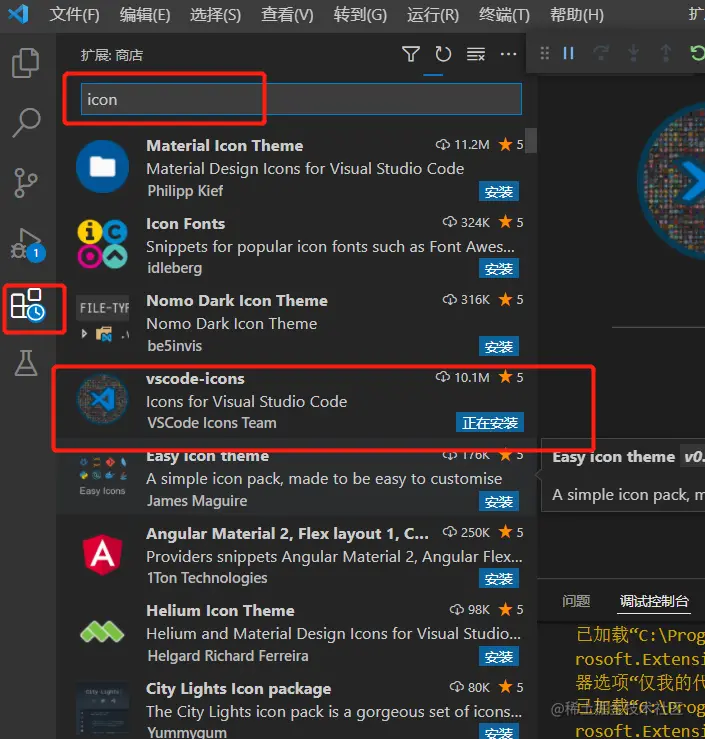
Task: Open Material Icon Theme title
Action: tap(225, 146)
